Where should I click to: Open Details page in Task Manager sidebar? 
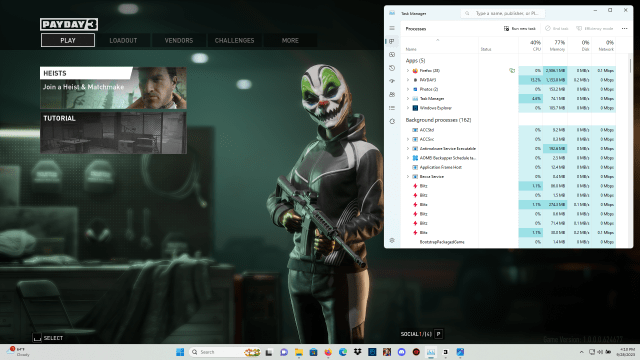[392, 108]
